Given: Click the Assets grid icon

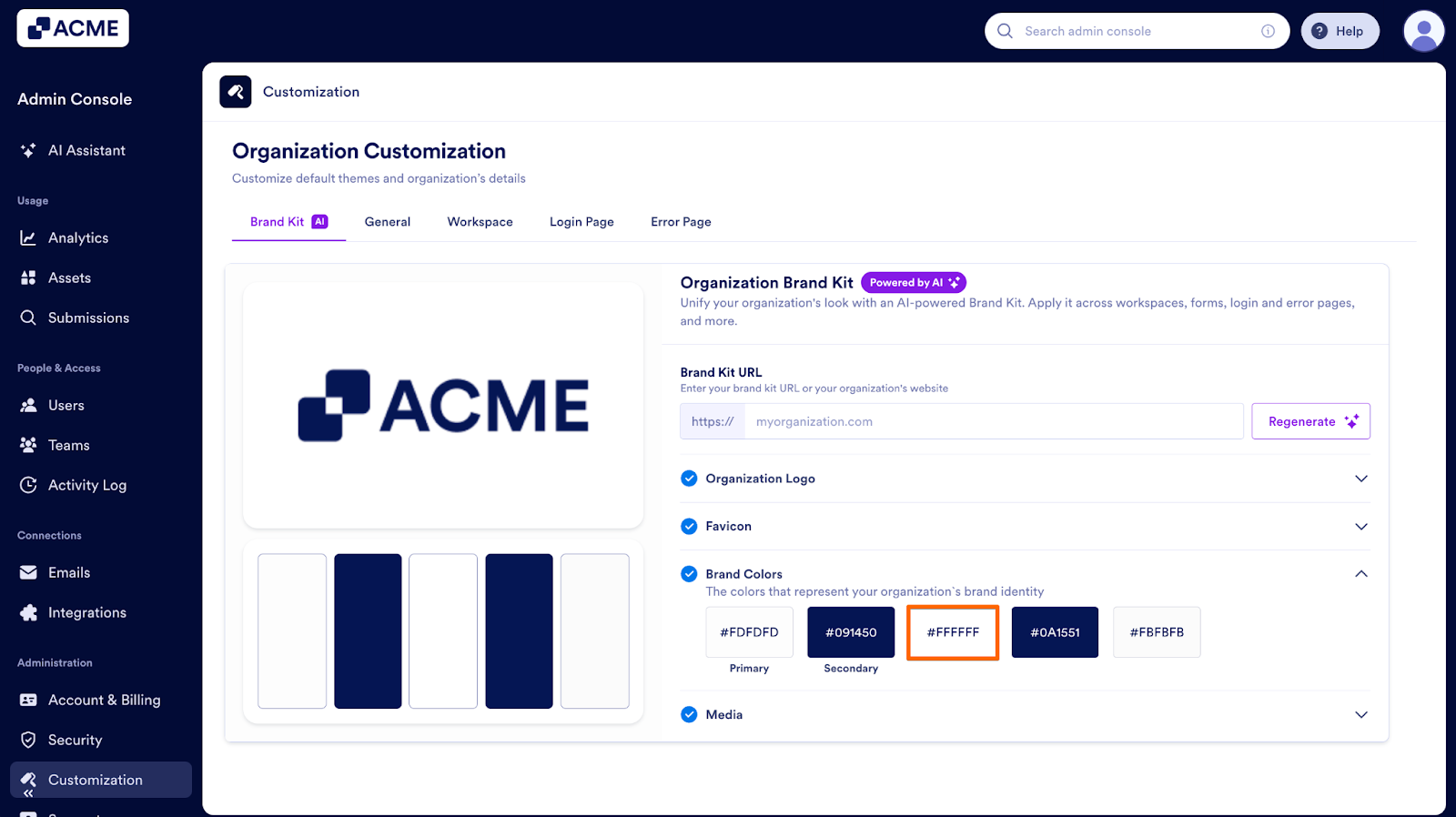Looking at the screenshot, I should pyautogui.click(x=28, y=277).
